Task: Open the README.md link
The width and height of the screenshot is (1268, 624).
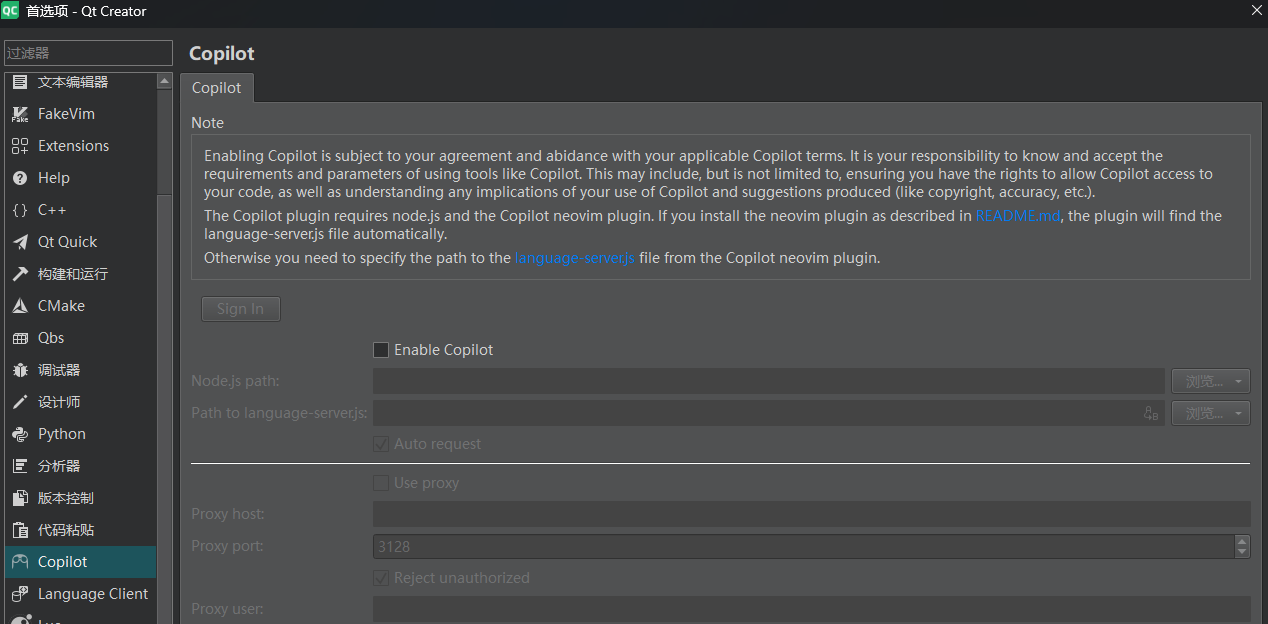Action: pos(1018,216)
